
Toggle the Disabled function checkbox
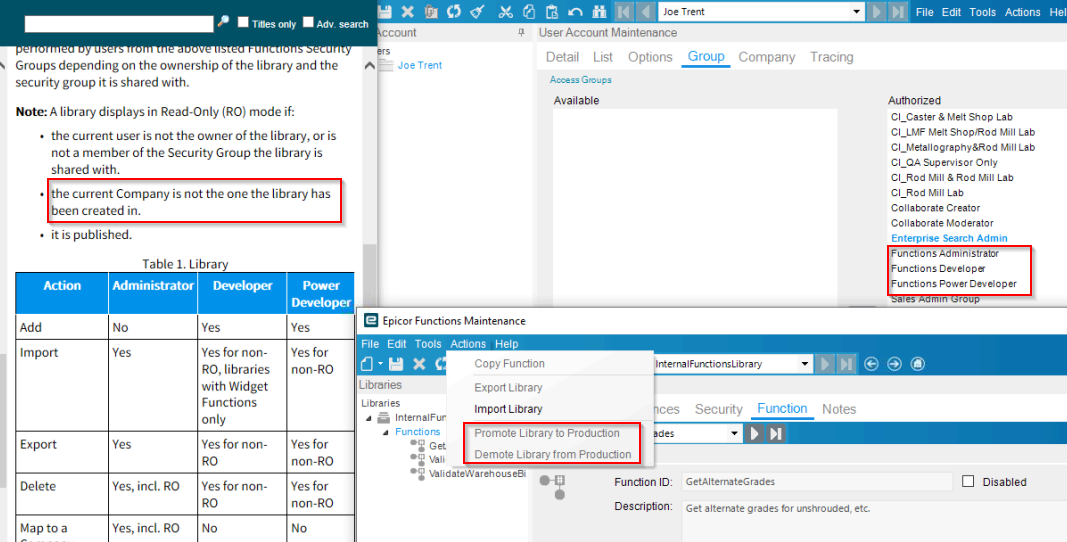pos(968,481)
